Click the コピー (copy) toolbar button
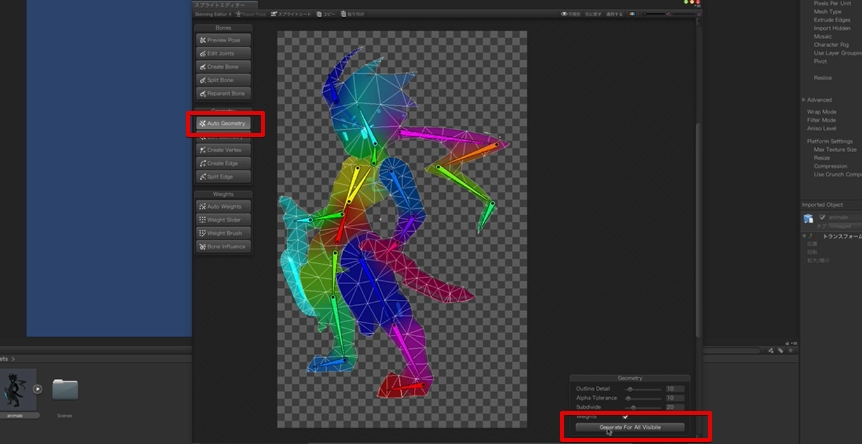The image size is (862, 445). coord(327,14)
